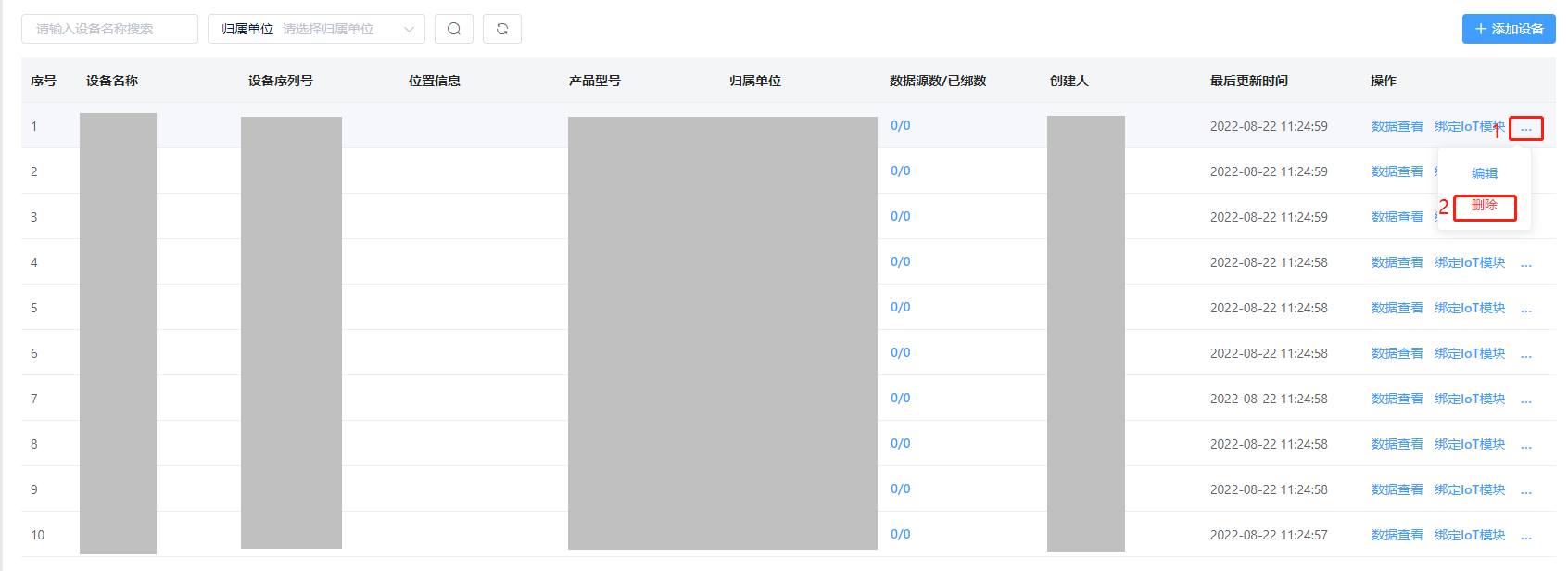1568x571 pixels.
Task: Click the 归属单位 column header
Action: 755,81
